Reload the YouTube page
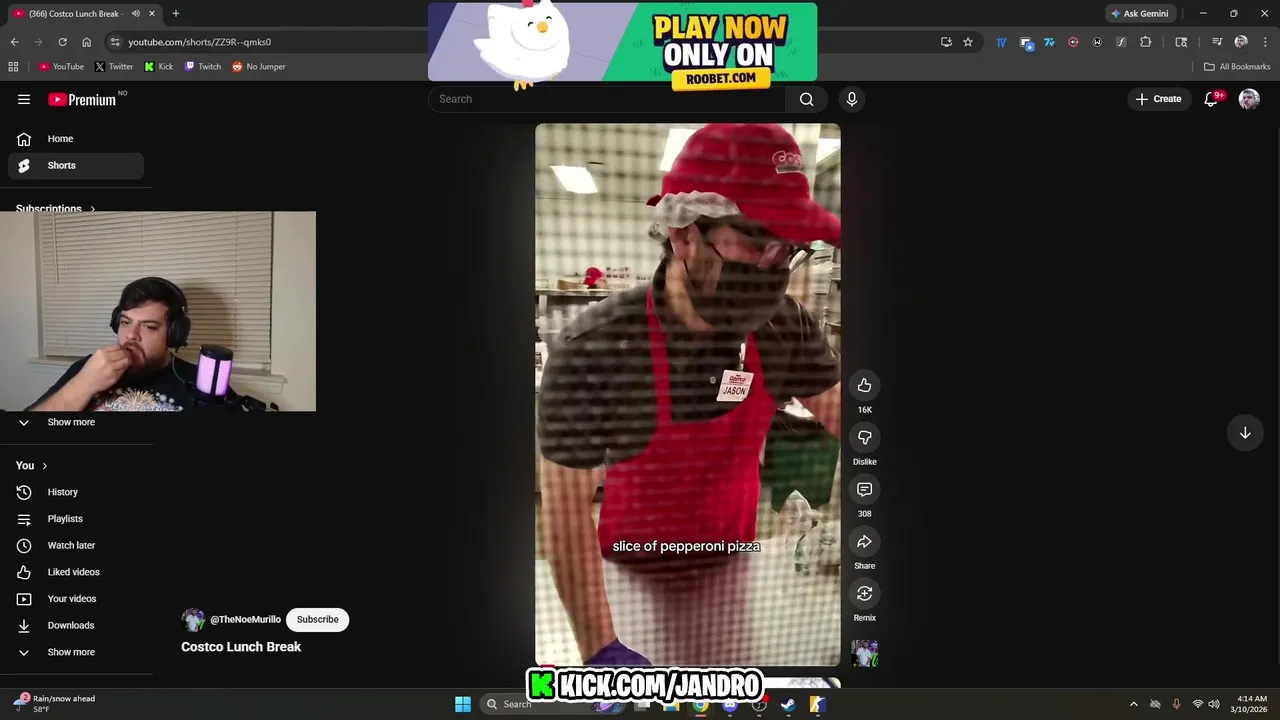 [62, 42]
